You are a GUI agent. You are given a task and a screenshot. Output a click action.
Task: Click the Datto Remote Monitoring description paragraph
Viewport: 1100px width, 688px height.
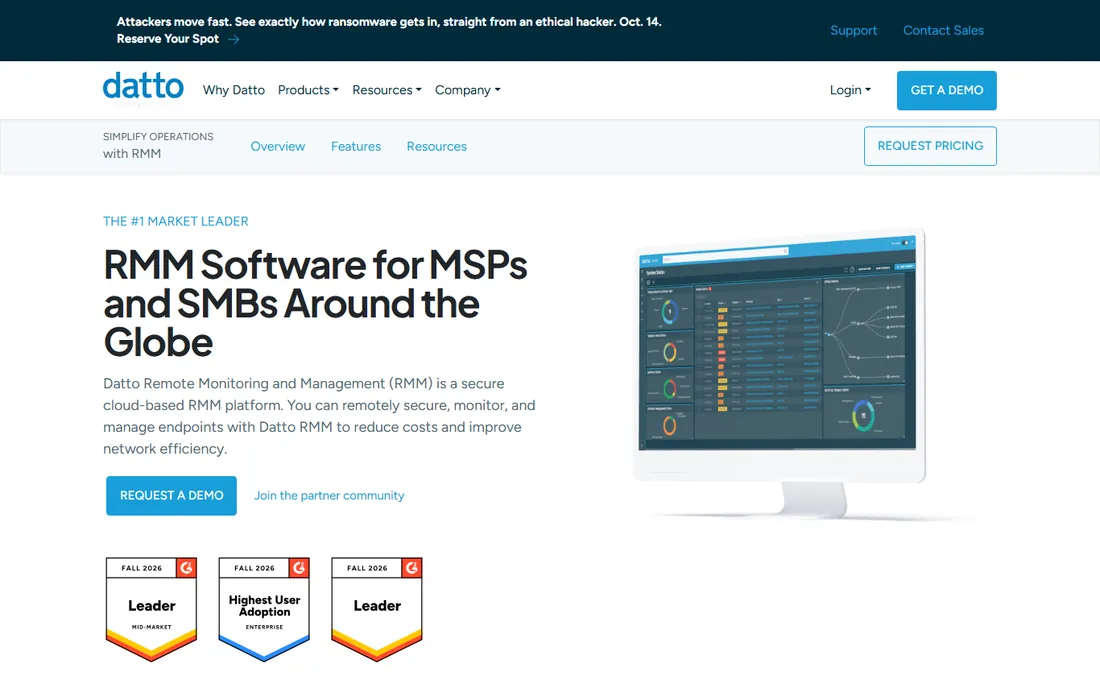(x=319, y=416)
